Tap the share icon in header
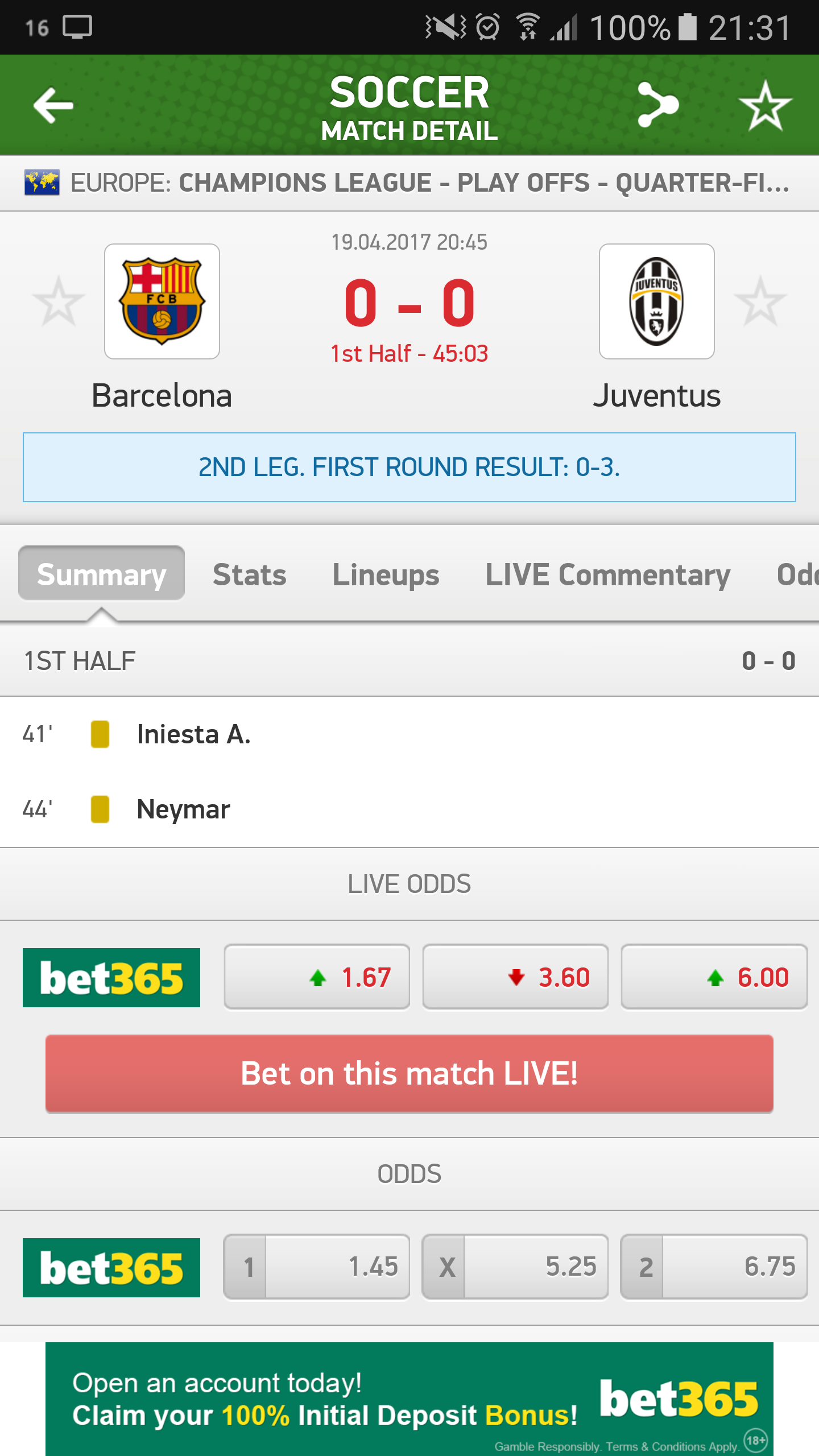Viewport: 819px width, 1456px height. (657, 105)
